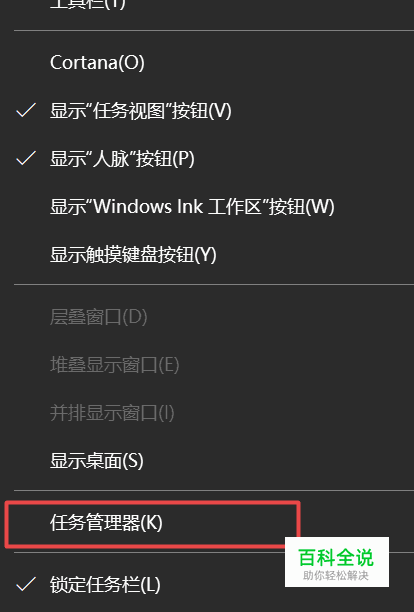Choose 并排显示窗口(I) entry

coord(207,413)
